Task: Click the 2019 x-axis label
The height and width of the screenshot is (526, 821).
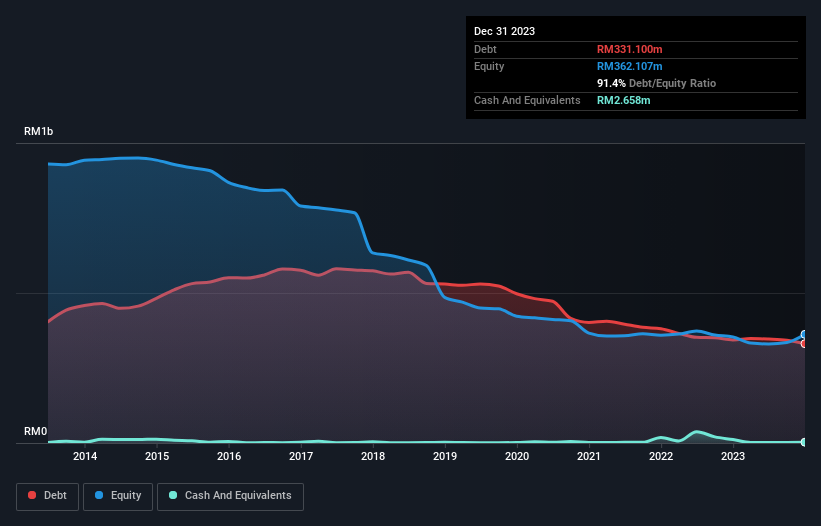Action: [445, 456]
